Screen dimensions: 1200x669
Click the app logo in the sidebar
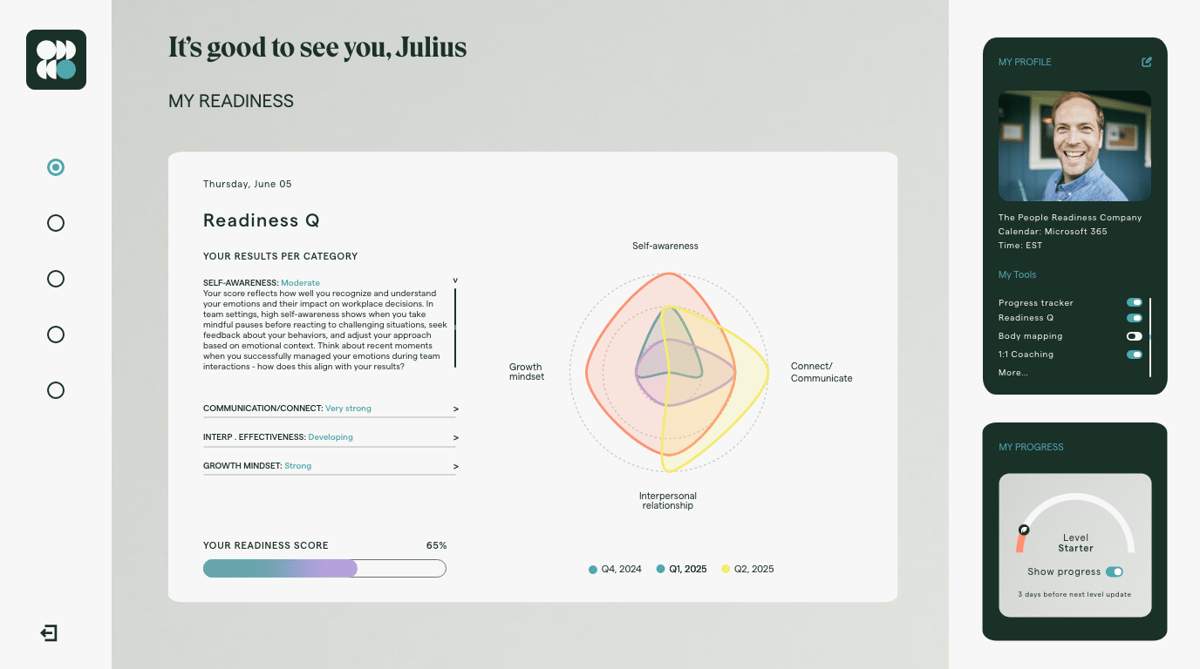pos(56,60)
